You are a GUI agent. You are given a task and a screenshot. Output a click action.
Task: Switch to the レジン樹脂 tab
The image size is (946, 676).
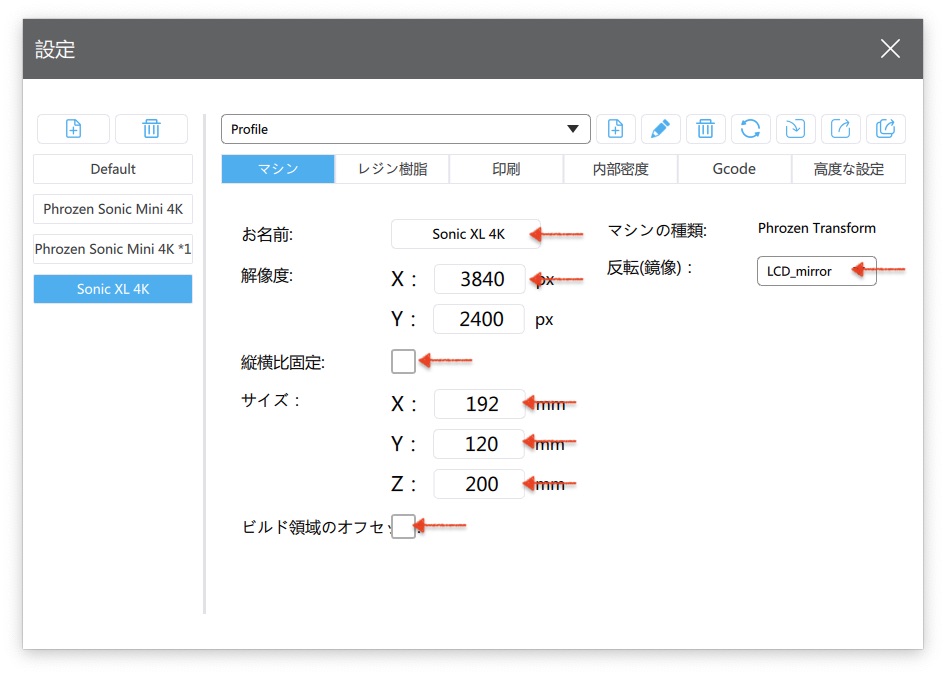coord(392,169)
